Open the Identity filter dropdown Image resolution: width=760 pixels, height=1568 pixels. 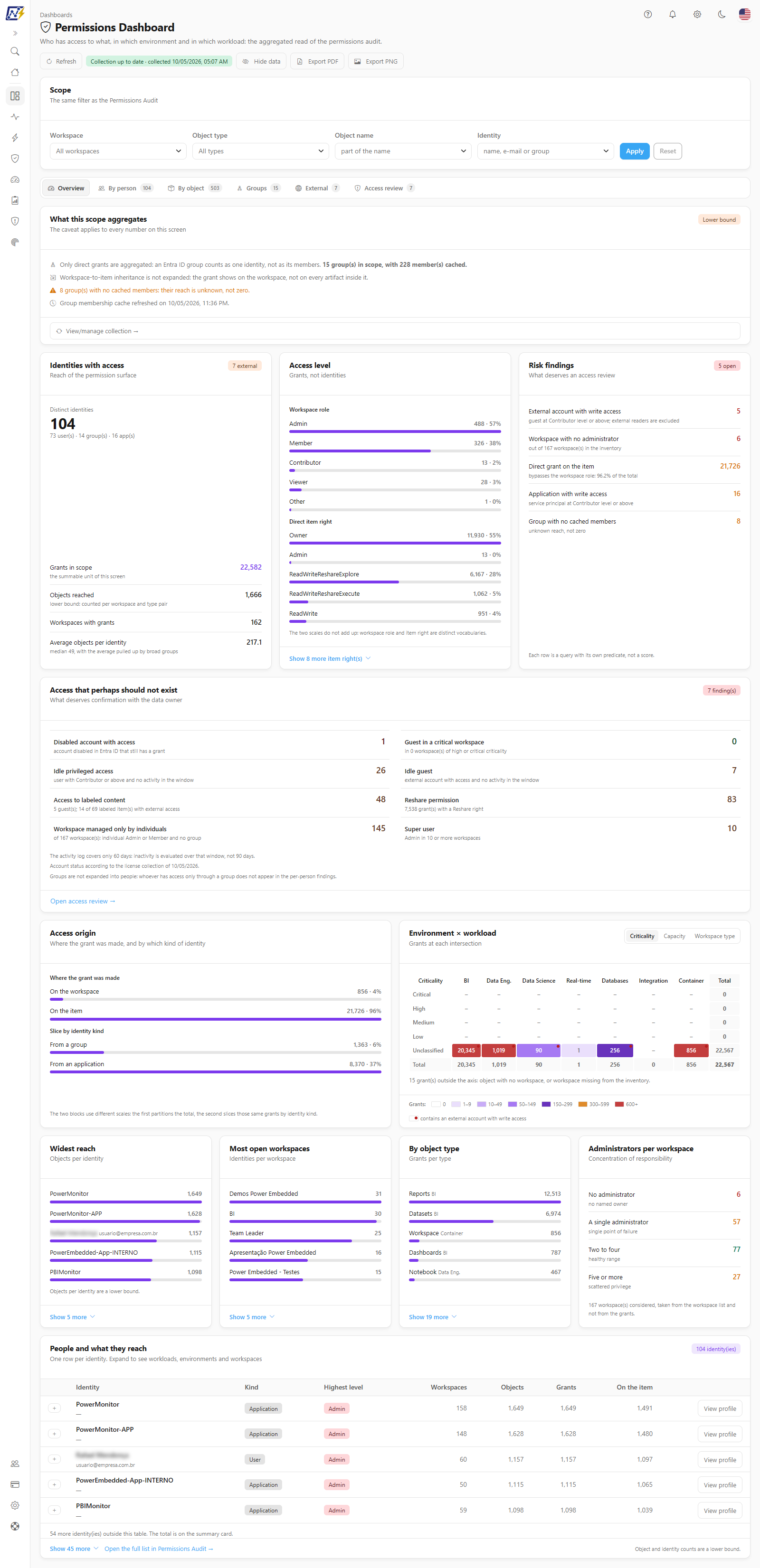[546, 151]
